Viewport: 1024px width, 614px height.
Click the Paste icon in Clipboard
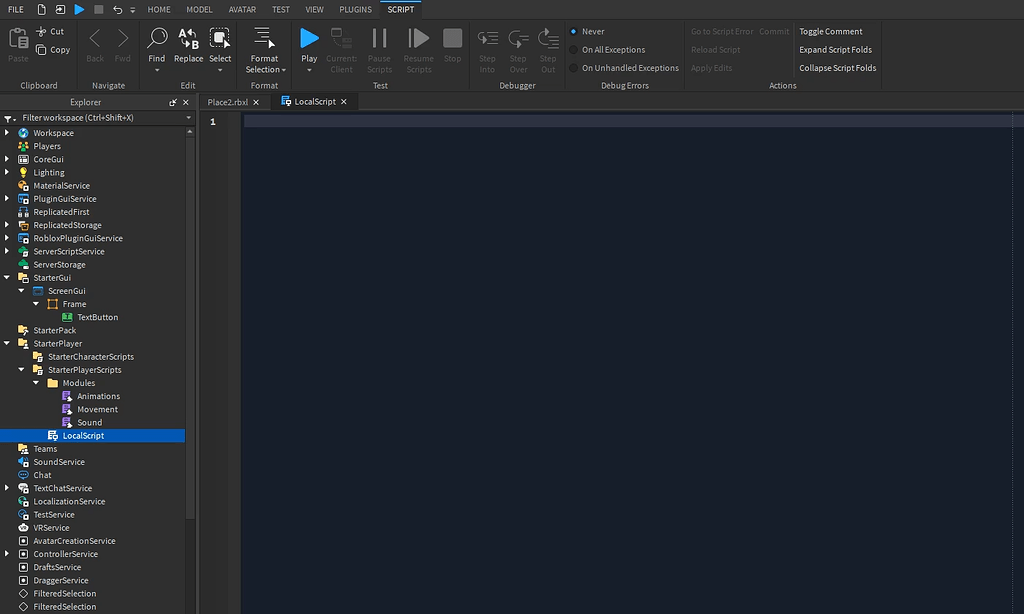point(18,39)
